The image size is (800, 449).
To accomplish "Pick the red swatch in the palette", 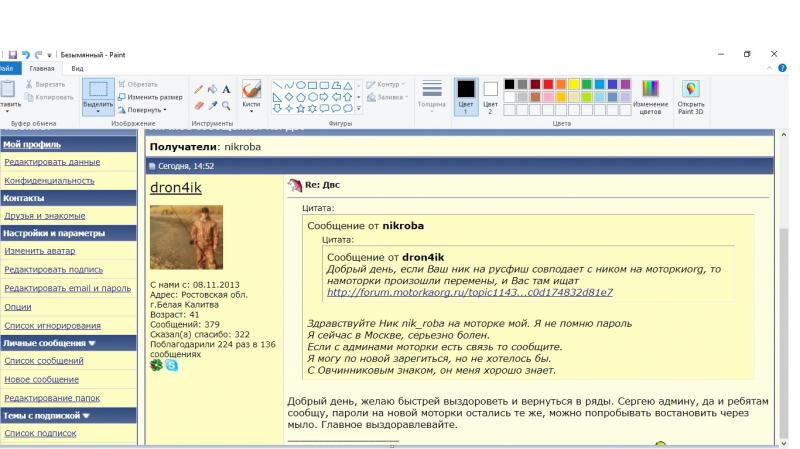I will click(x=550, y=86).
